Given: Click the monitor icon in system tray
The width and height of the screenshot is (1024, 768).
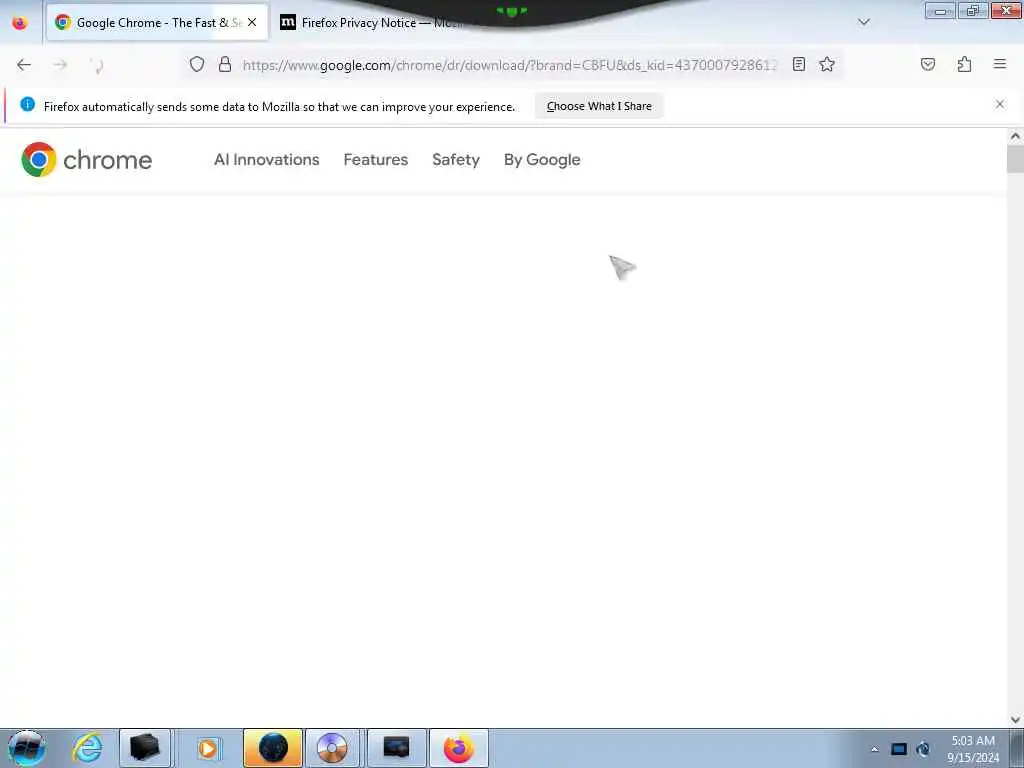Looking at the screenshot, I should [x=899, y=749].
